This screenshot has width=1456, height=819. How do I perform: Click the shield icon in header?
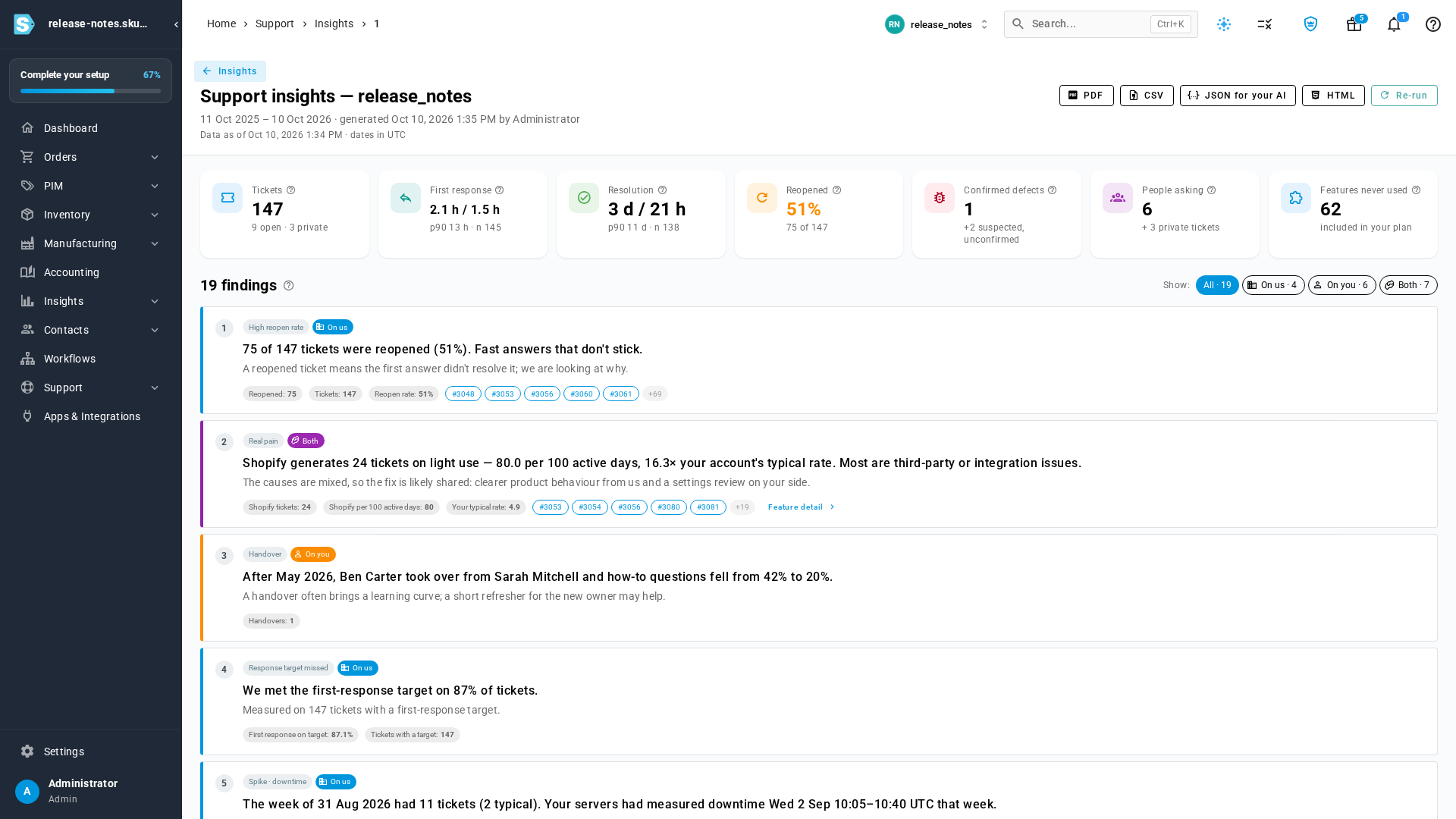[x=1310, y=24]
